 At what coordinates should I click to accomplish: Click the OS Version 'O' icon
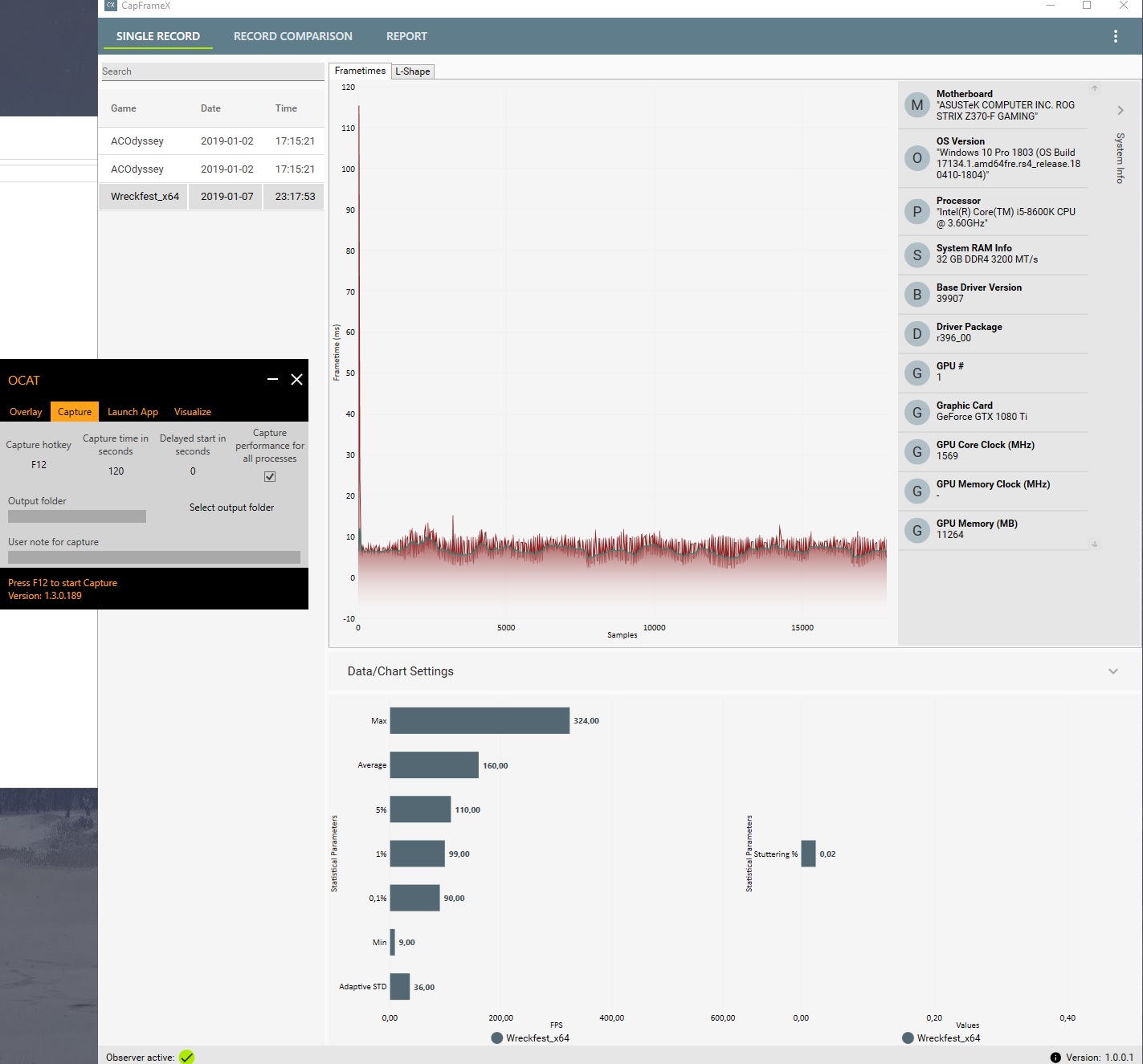coord(917,158)
